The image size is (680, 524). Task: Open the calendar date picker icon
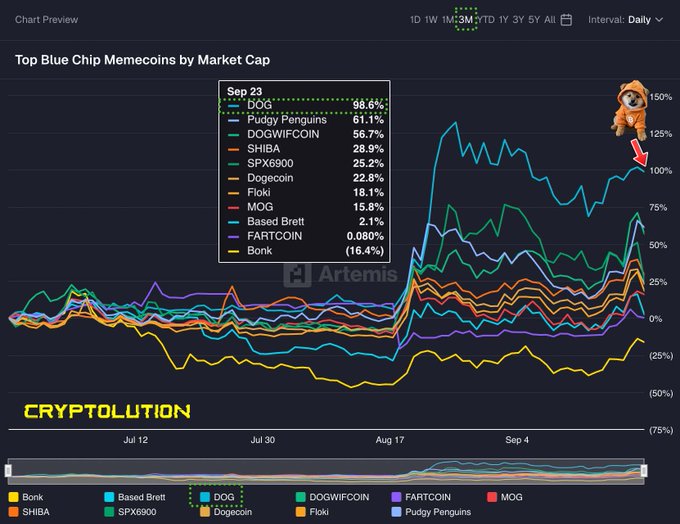click(566, 20)
